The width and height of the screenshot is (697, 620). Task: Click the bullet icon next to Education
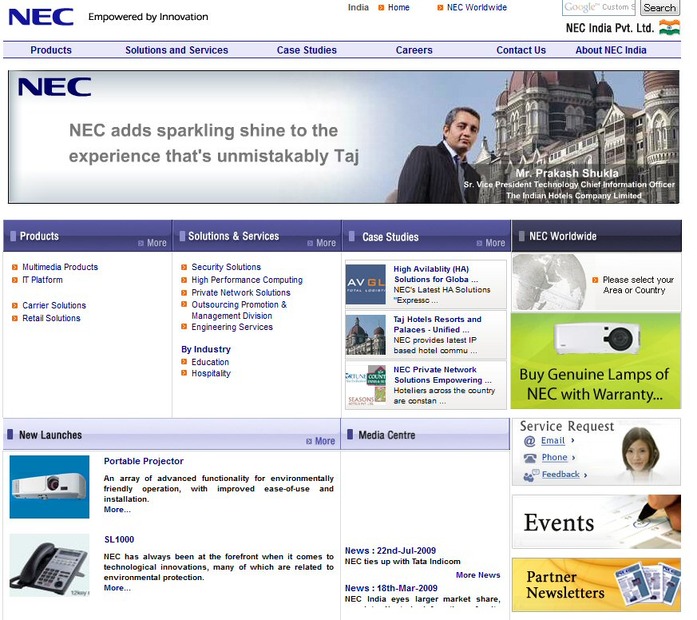pos(184,362)
